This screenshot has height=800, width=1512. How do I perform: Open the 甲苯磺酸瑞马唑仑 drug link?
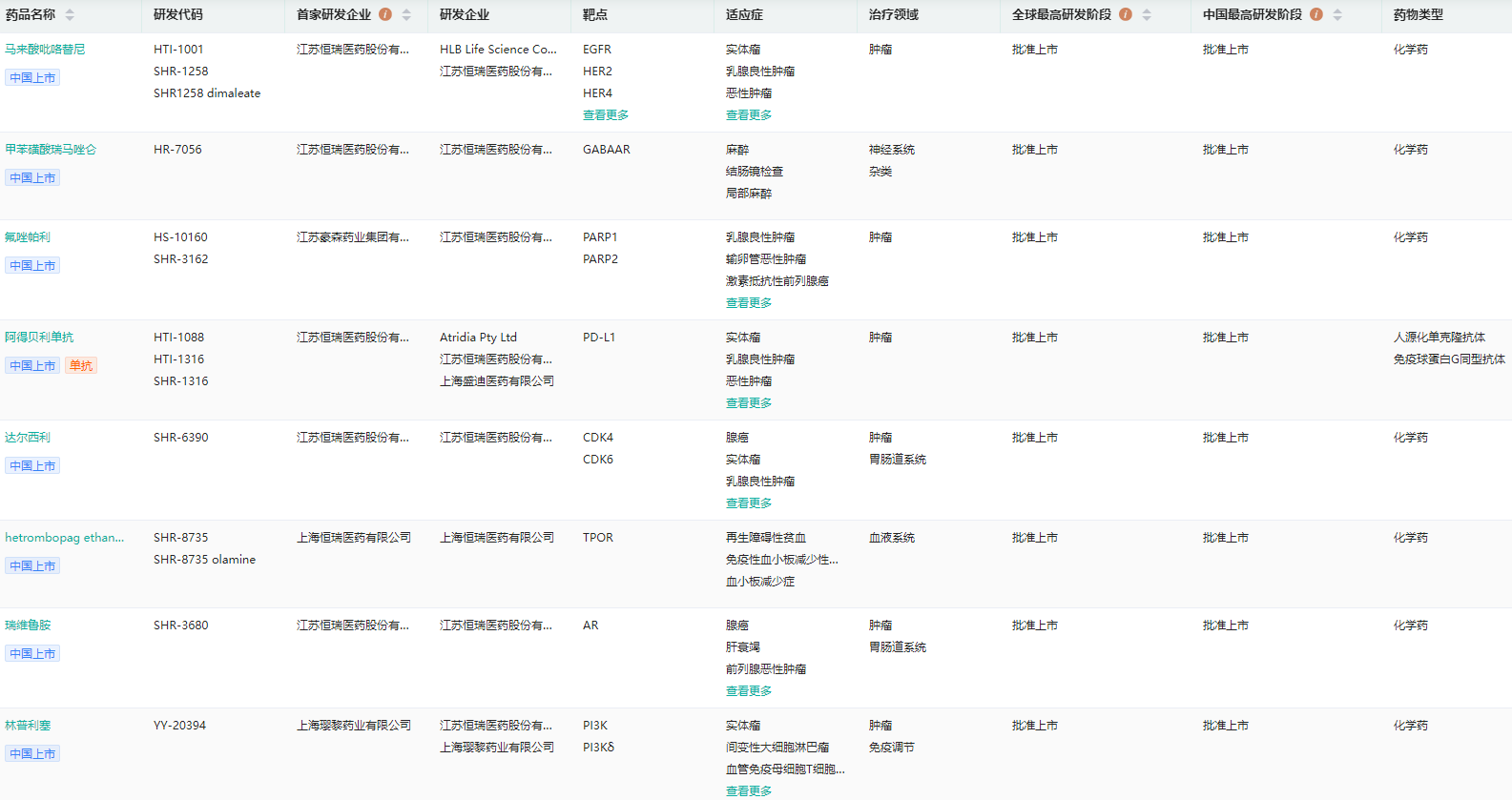51,150
